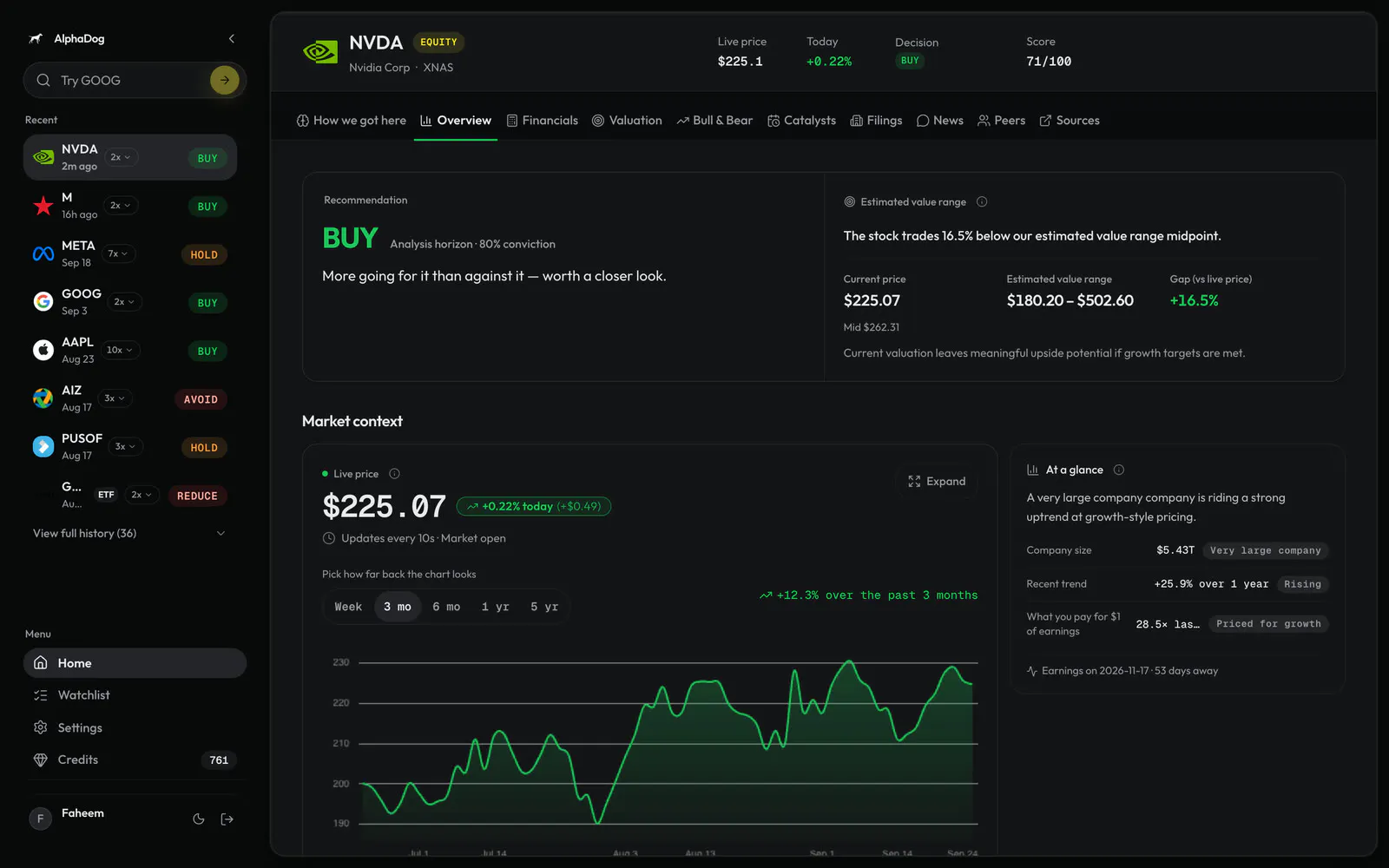Open the Filings tab

[x=876, y=121]
